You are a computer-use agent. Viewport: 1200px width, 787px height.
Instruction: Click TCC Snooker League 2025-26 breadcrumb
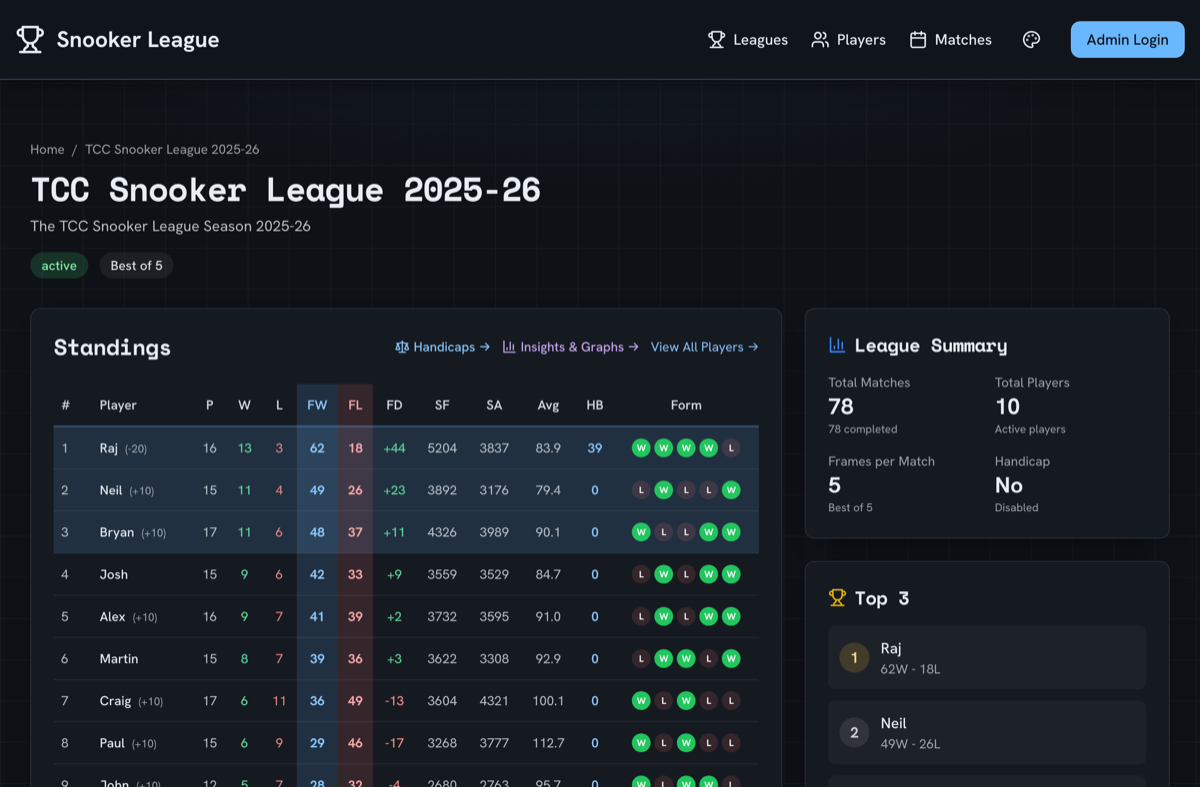click(172, 149)
